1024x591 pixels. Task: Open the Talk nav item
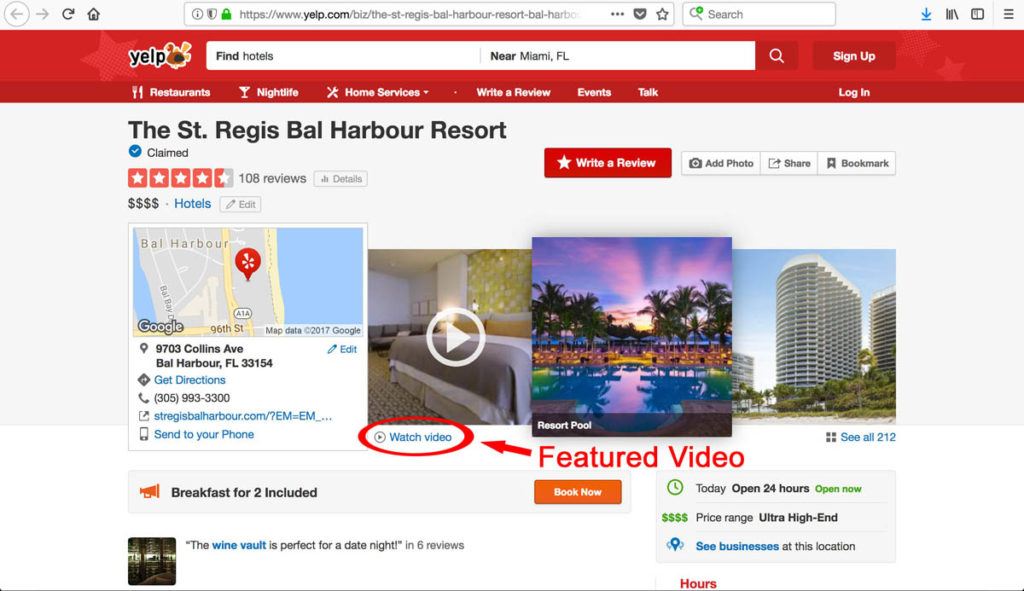(648, 92)
